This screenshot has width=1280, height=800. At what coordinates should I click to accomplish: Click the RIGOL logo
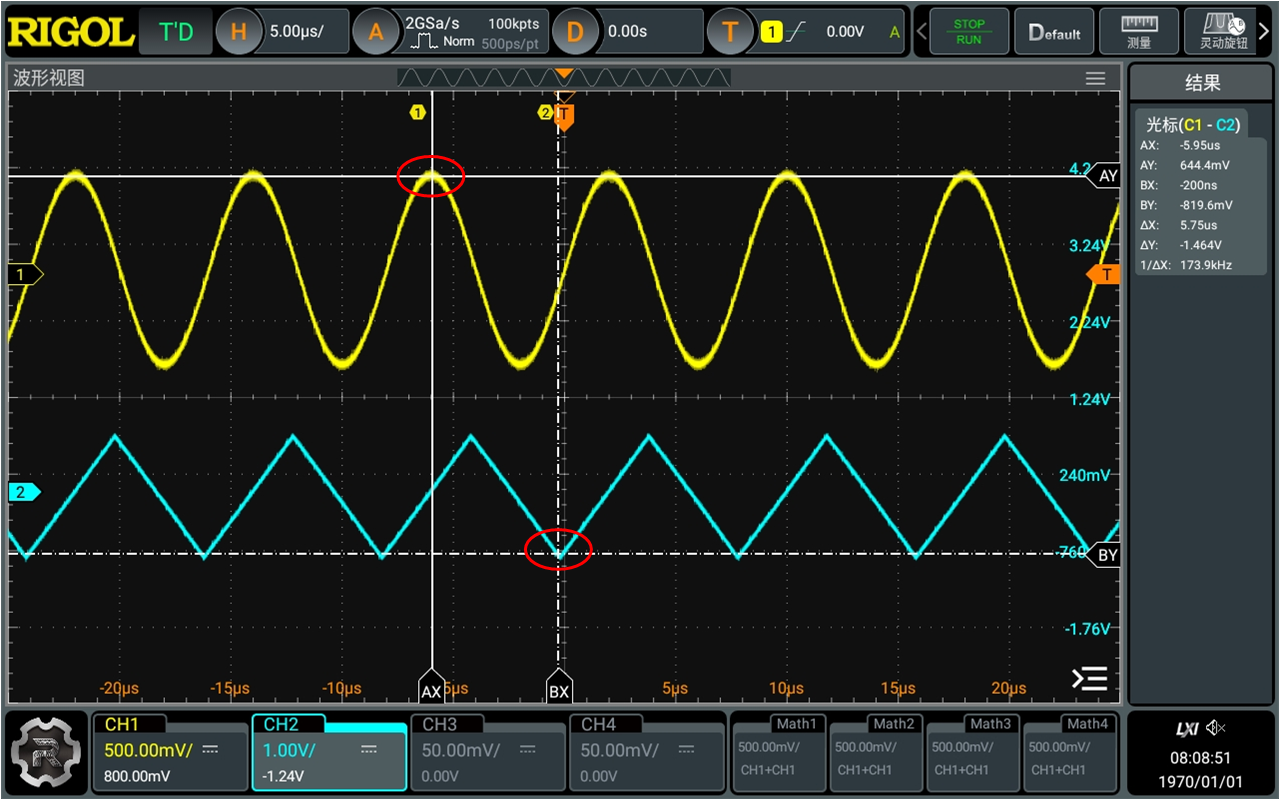(70, 31)
